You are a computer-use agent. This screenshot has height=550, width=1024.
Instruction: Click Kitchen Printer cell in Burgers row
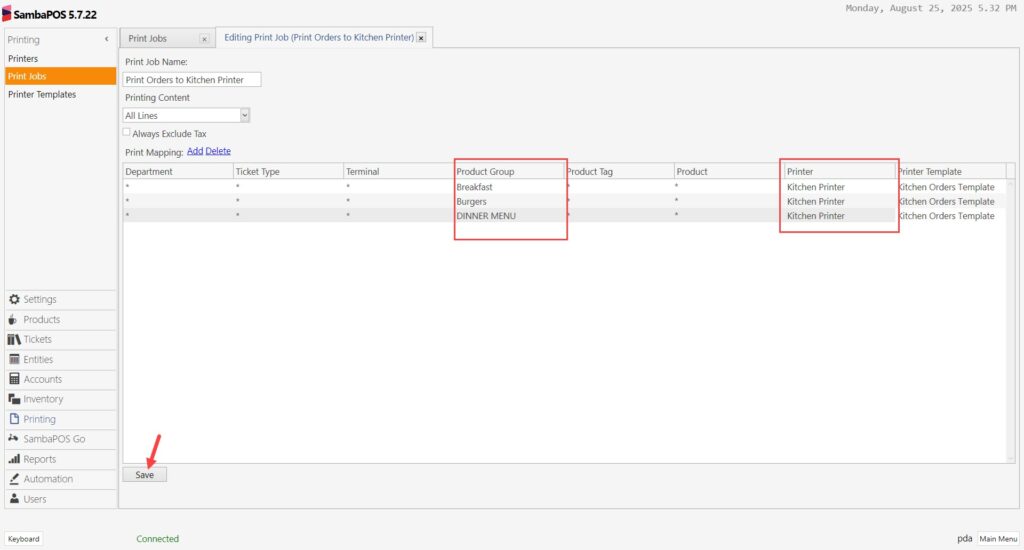(x=839, y=201)
